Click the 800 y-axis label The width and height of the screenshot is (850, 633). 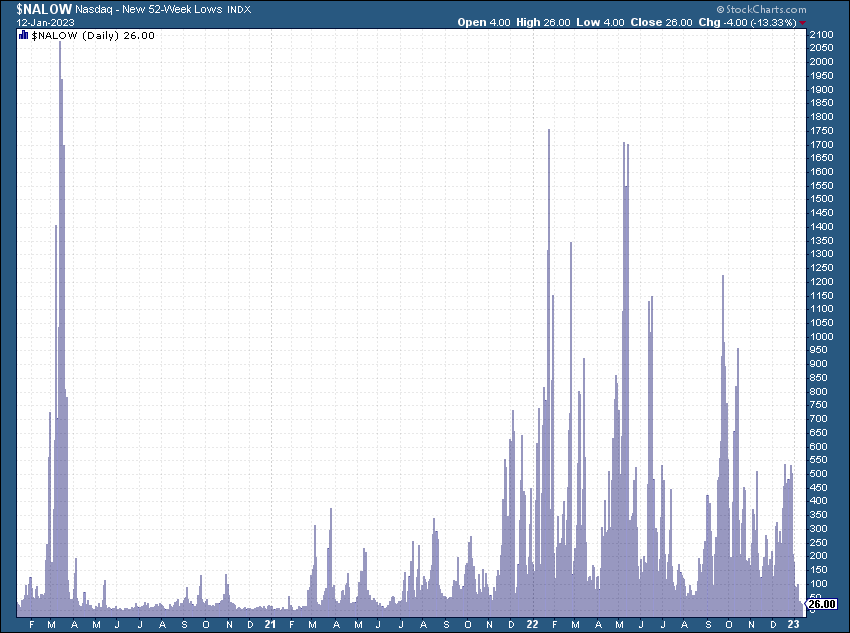coord(819,391)
